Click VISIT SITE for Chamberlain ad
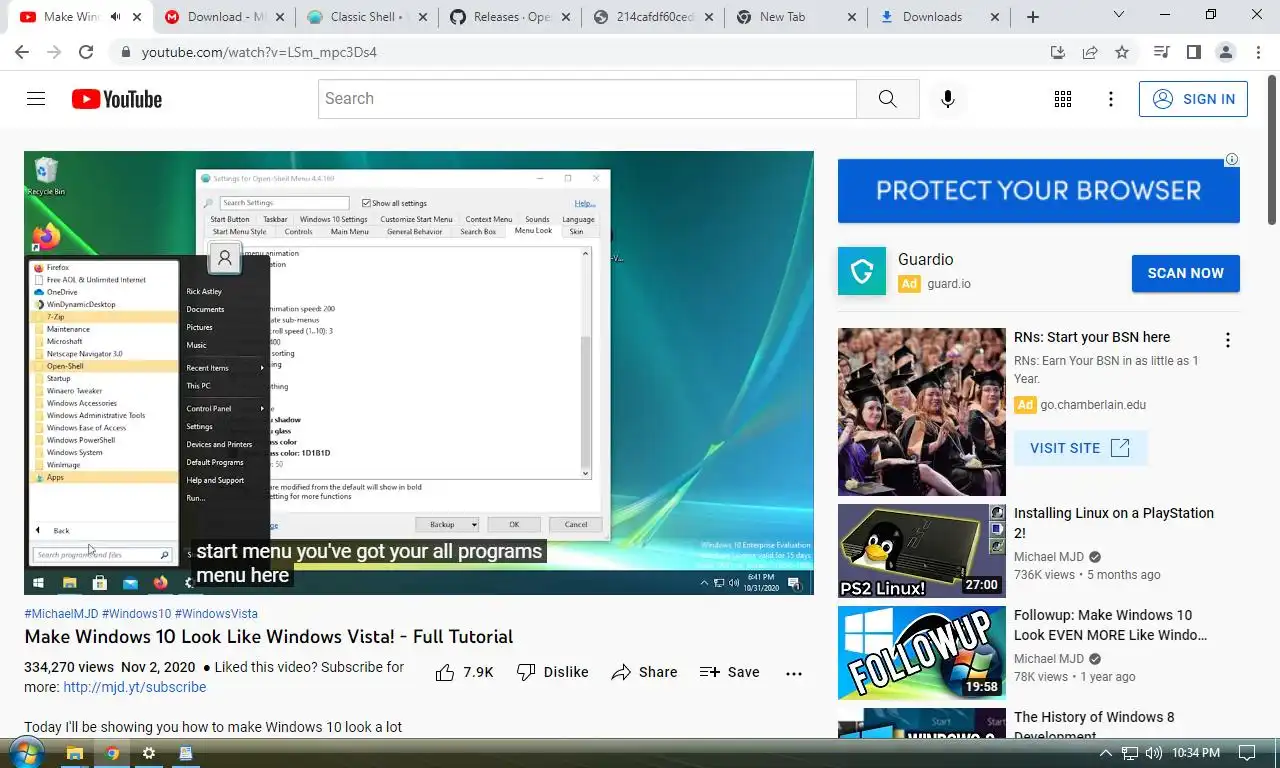 tap(1080, 448)
